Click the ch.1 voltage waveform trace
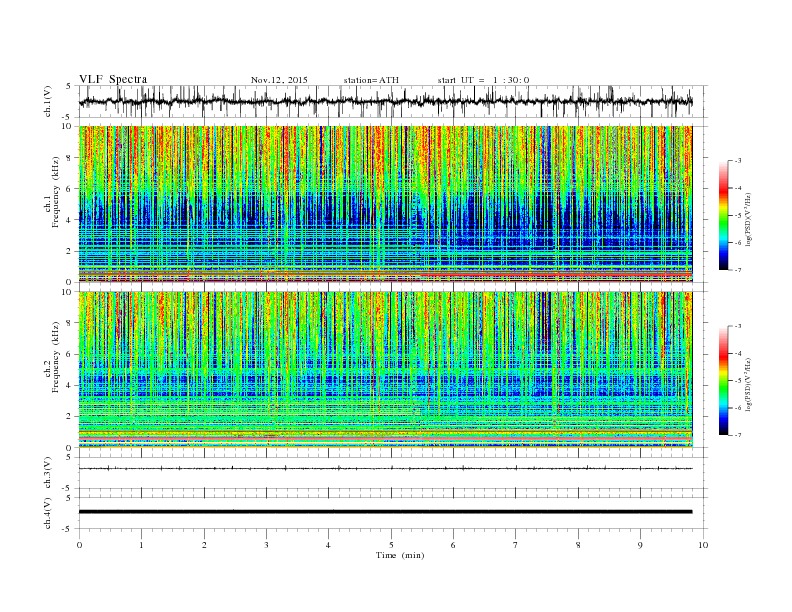 (x=385, y=102)
